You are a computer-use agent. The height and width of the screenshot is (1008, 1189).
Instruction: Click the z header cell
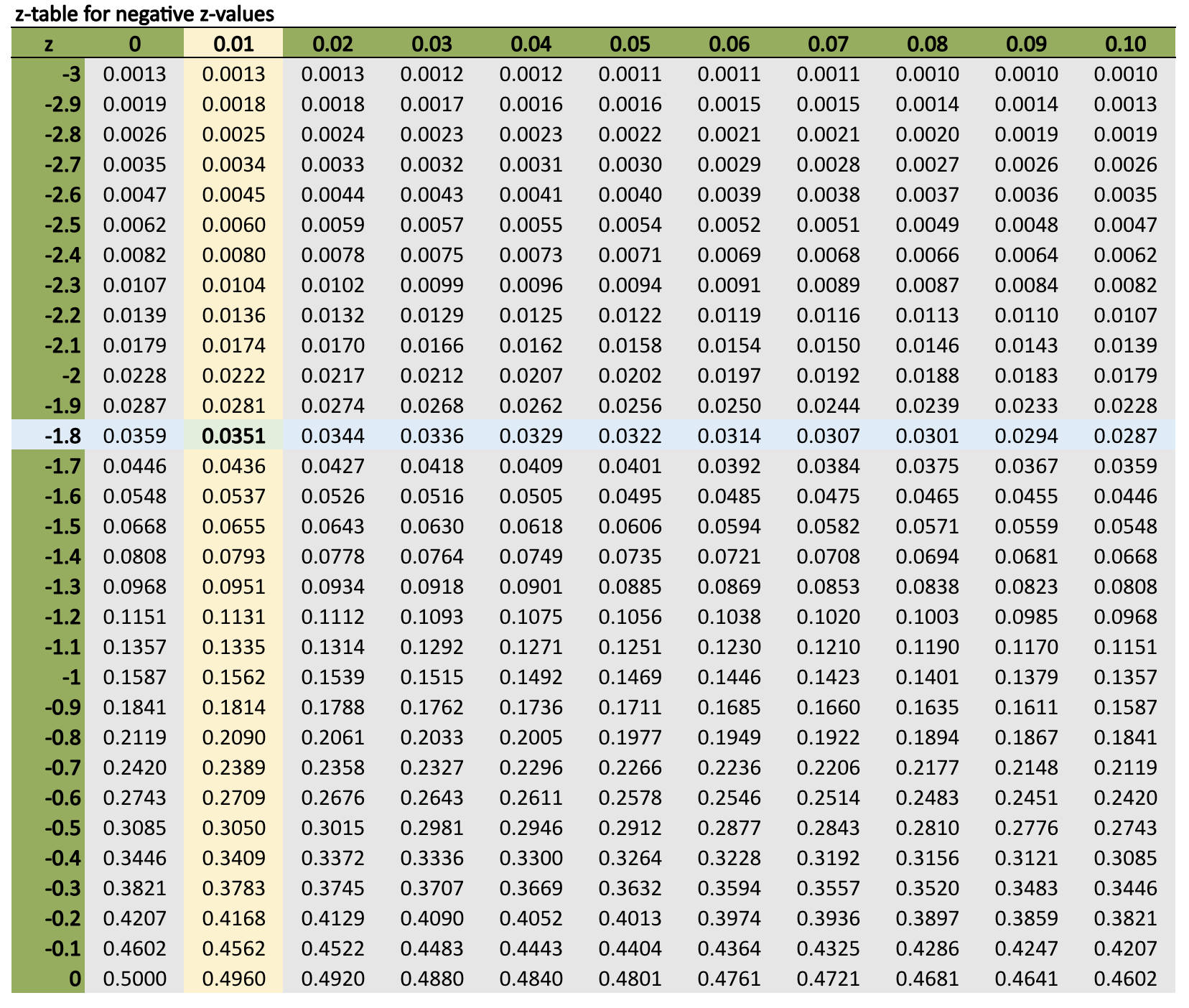tap(48, 44)
